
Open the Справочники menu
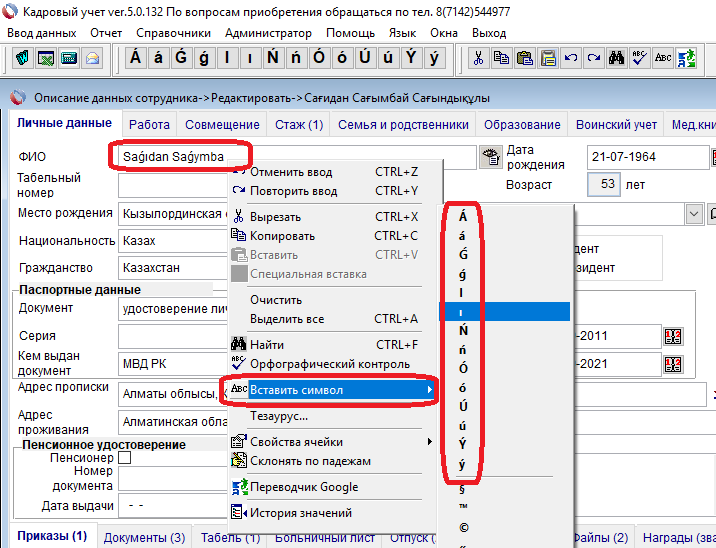(171, 33)
